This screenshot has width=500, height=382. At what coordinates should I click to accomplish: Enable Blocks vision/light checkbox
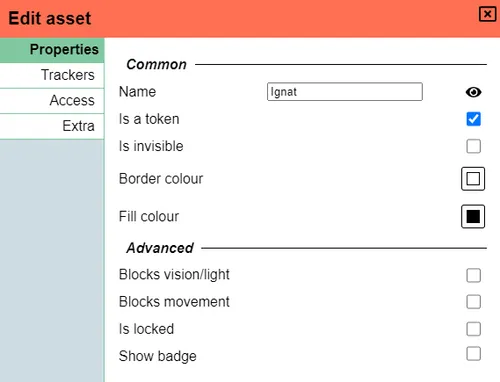tap(473, 275)
